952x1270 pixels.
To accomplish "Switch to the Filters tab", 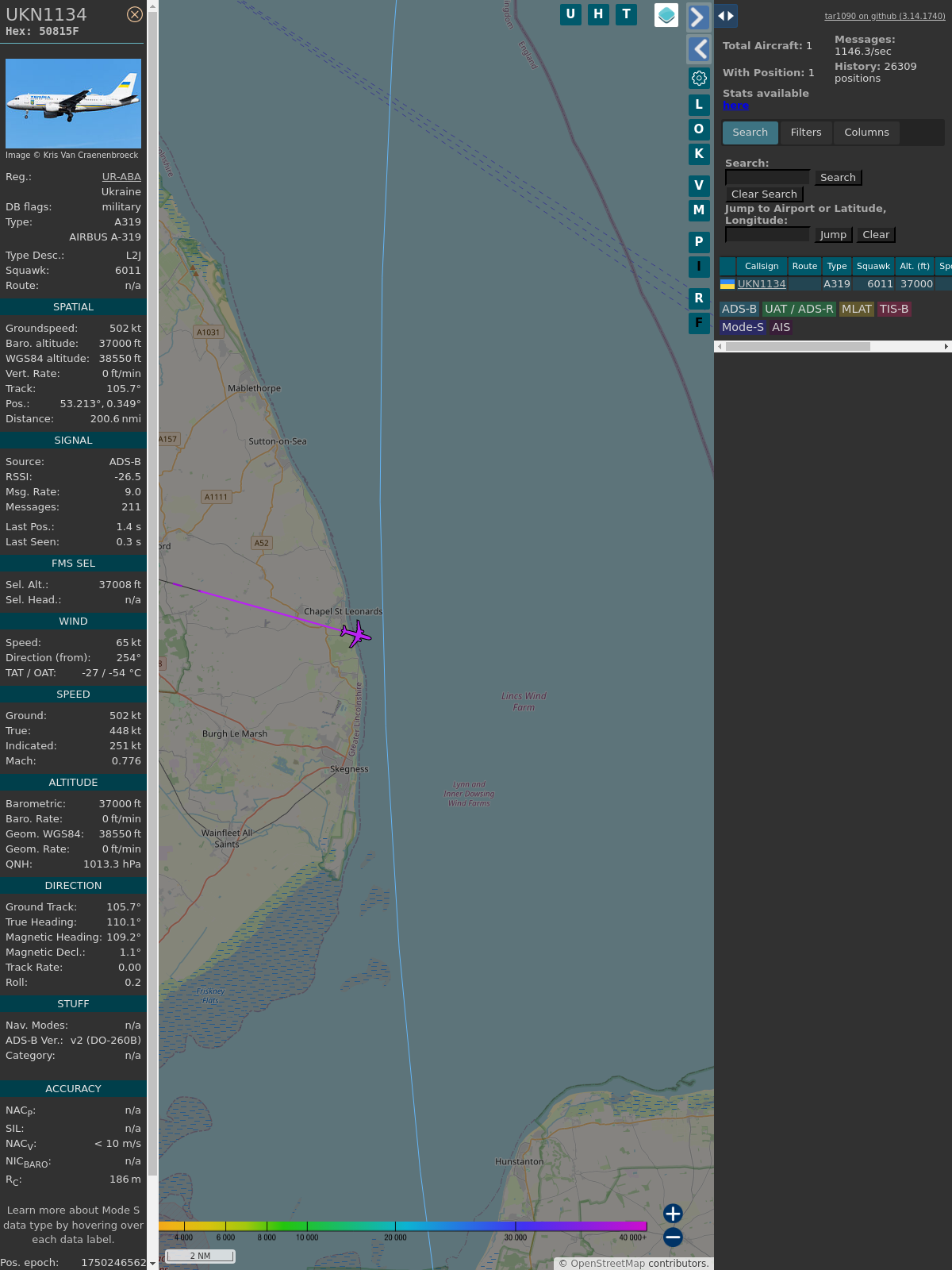I will click(805, 133).
